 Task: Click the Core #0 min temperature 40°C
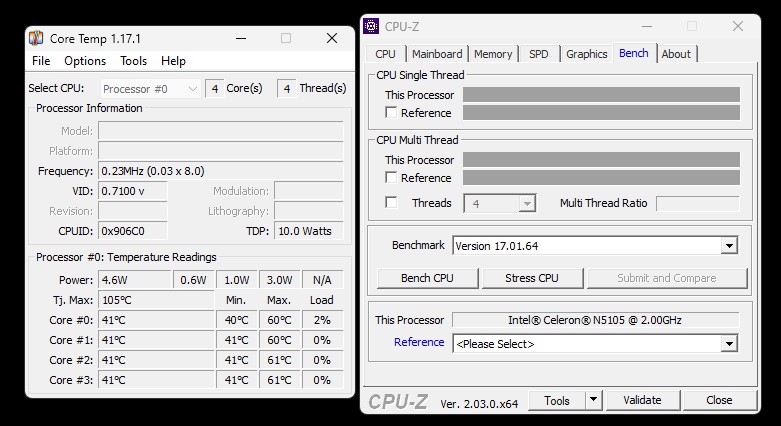coord(237,320)
